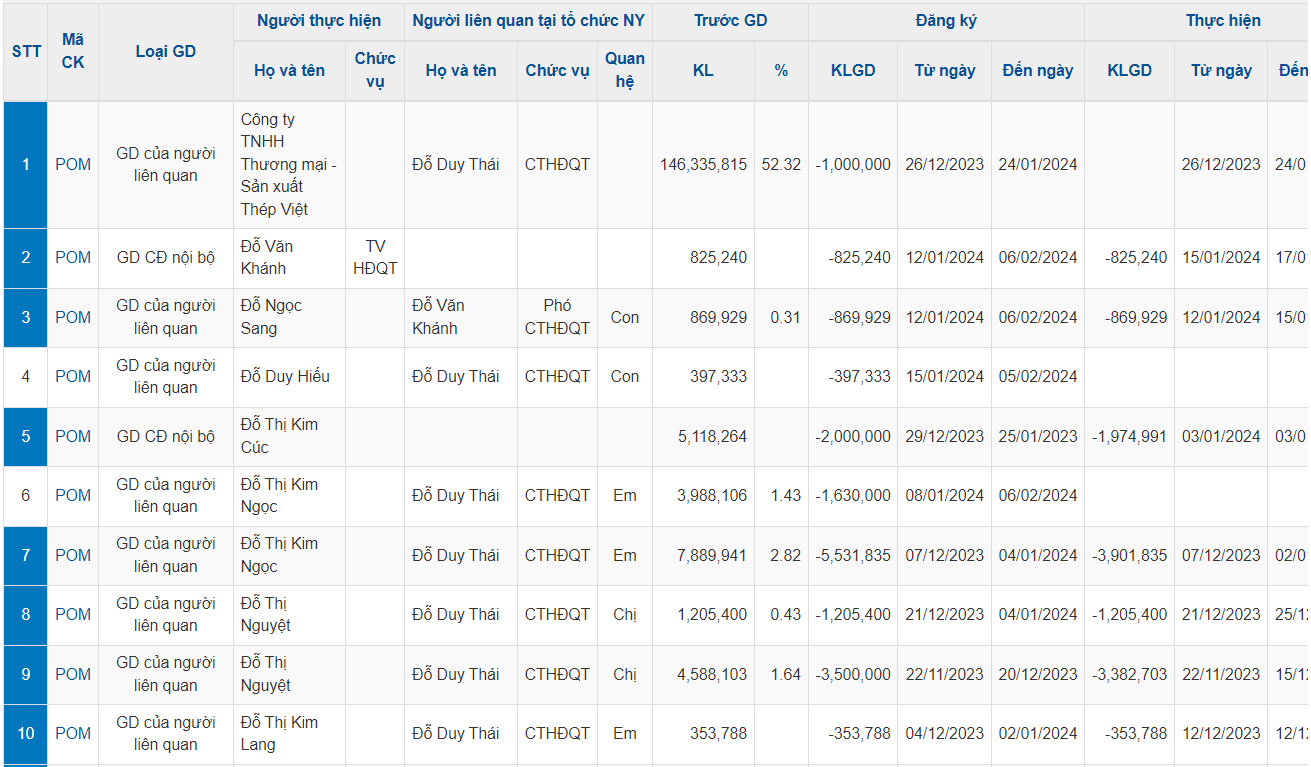Click the Quan hệ column header
The width and height of the screenshot is (1311, 767).
625,70
